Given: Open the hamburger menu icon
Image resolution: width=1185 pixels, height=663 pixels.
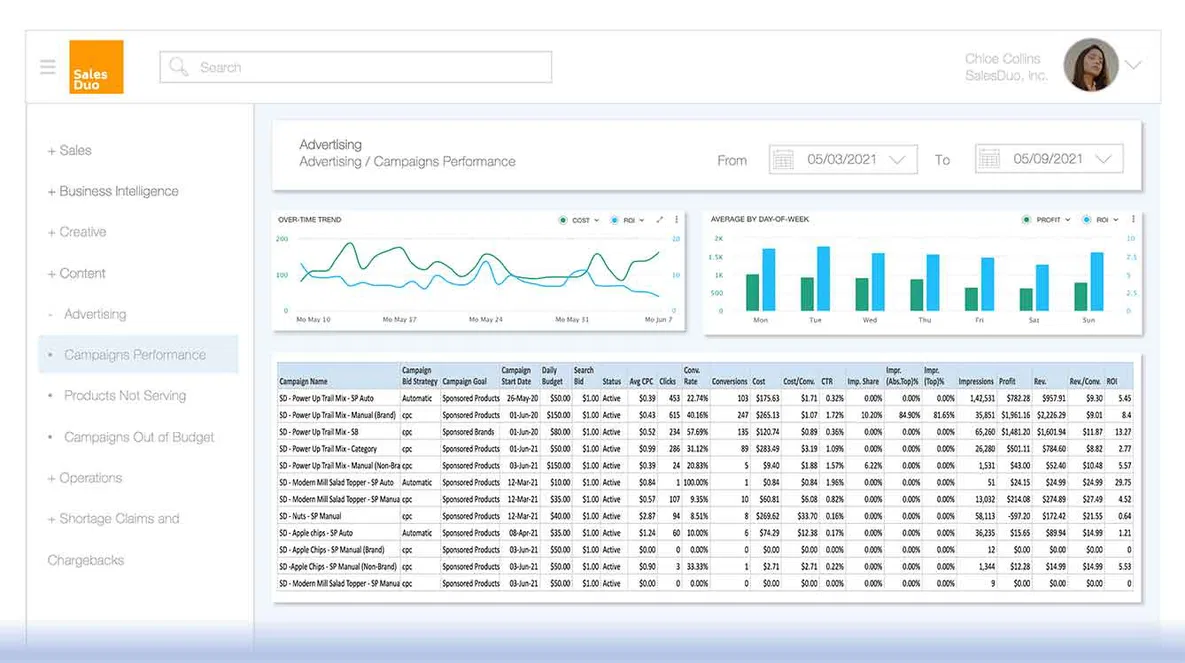Looking at the screenshot, I should tap(48, 67).
